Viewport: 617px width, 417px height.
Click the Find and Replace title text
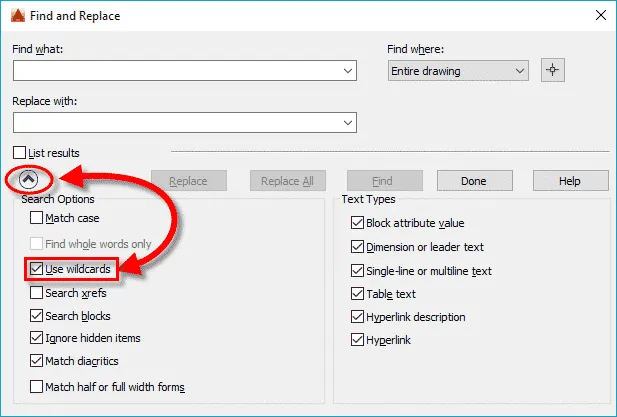coord(75,16)
